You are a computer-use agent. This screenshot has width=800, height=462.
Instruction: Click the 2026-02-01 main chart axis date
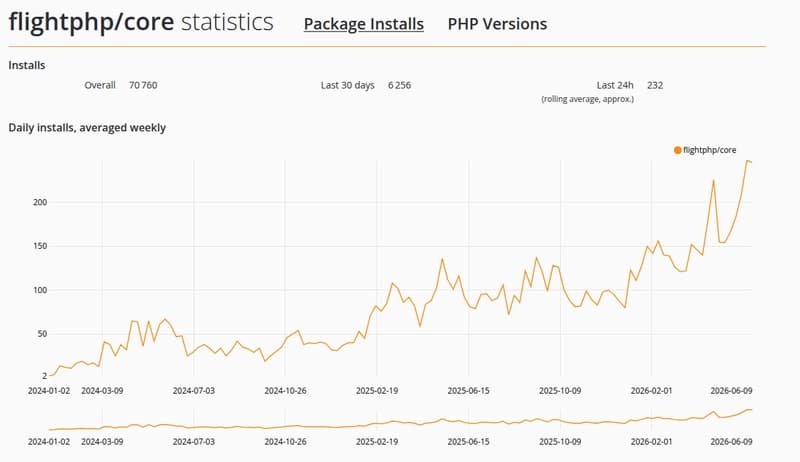[x=652, y=391]
